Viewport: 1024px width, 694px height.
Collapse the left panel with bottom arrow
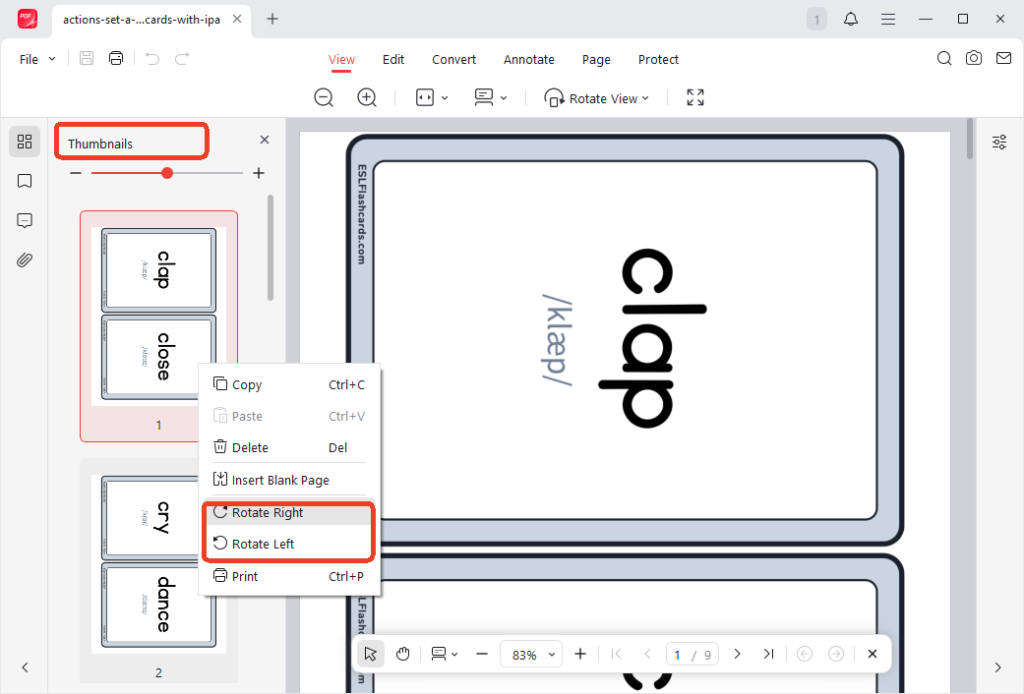pos(25,667)
